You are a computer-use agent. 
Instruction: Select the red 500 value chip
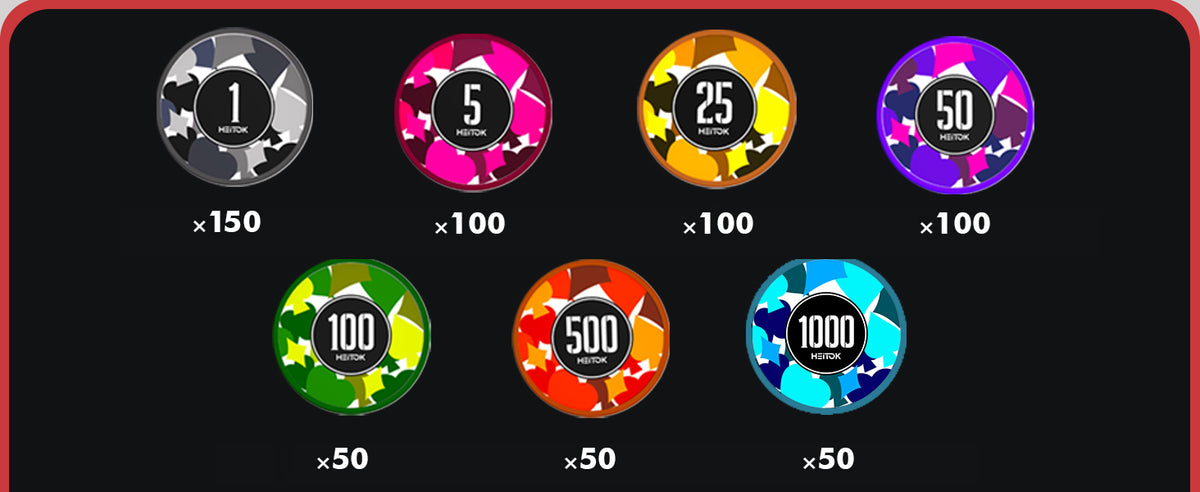tap(591, 338)
